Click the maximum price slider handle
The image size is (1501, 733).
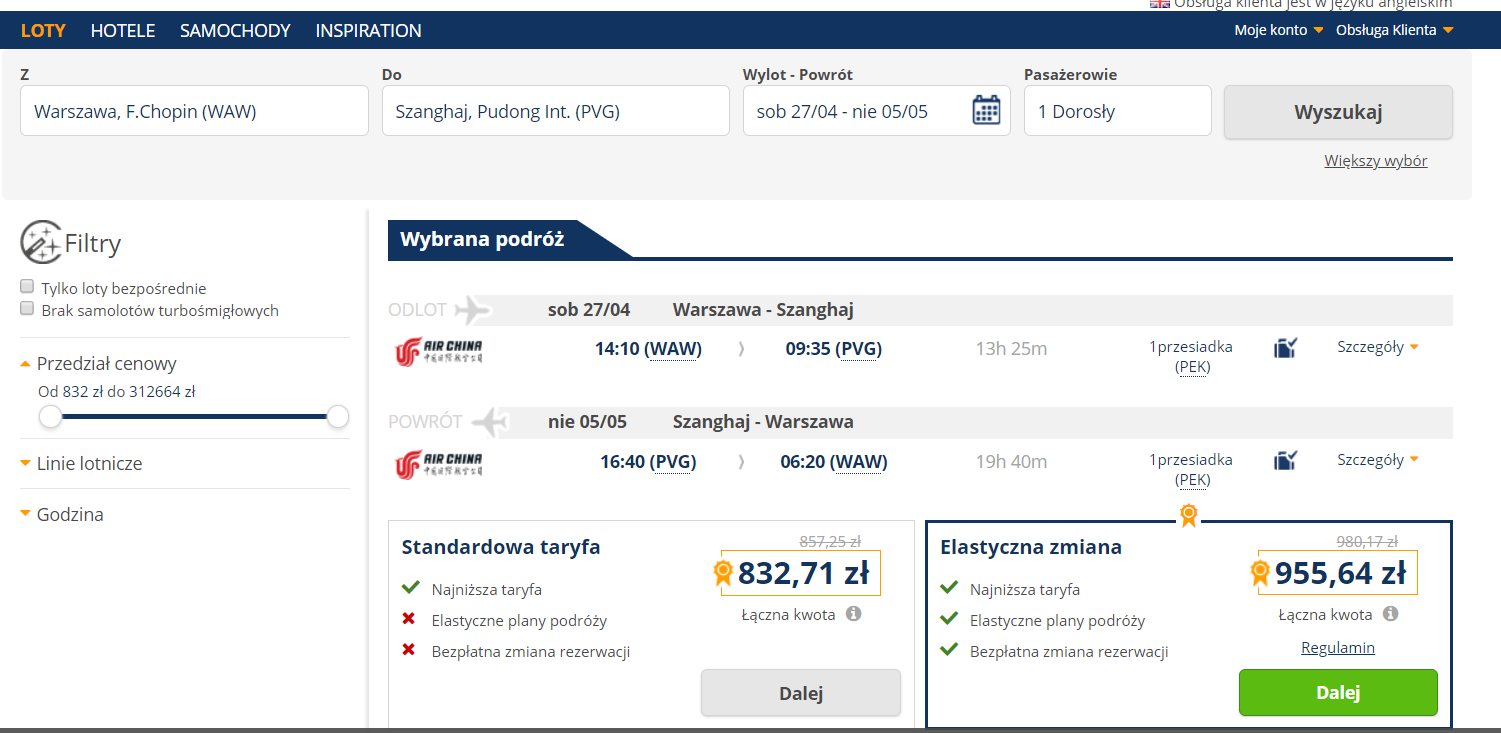pos(338,416)
